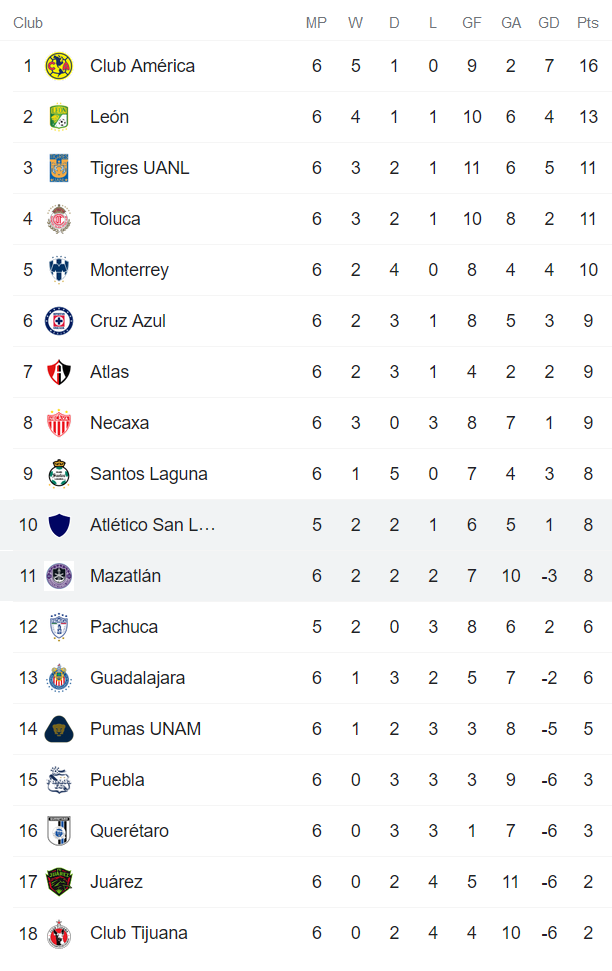Select the León club badge

(x=58, y=116)
